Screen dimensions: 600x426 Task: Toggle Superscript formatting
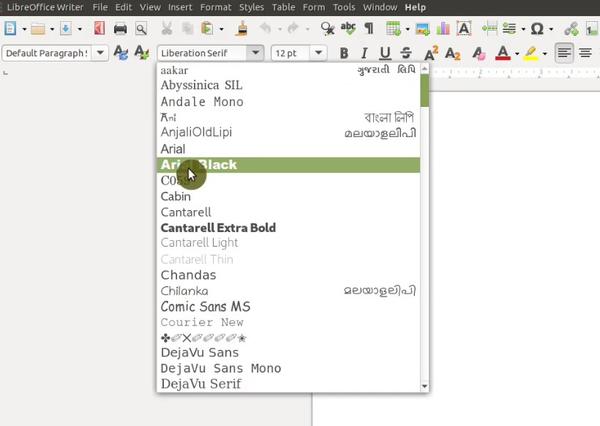pos(431,53)
